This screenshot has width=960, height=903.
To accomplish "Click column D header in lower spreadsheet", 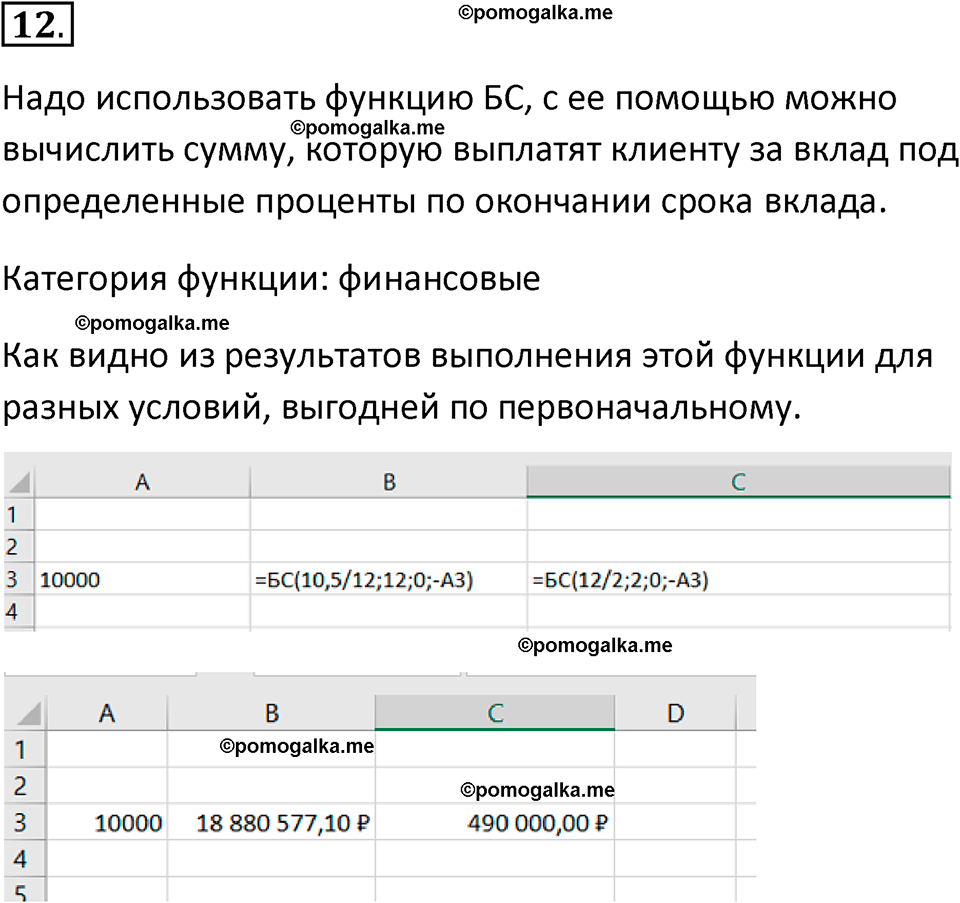I will pyautogui.click(x=675, y=713).
